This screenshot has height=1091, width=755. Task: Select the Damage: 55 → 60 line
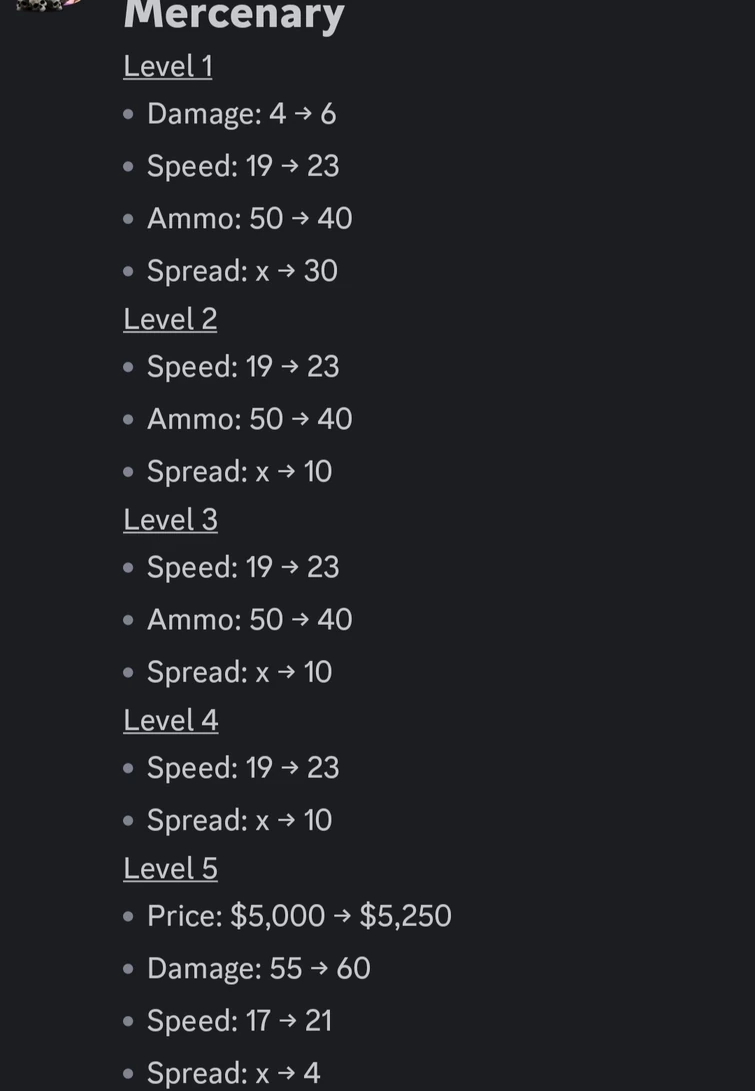point(258,968)
